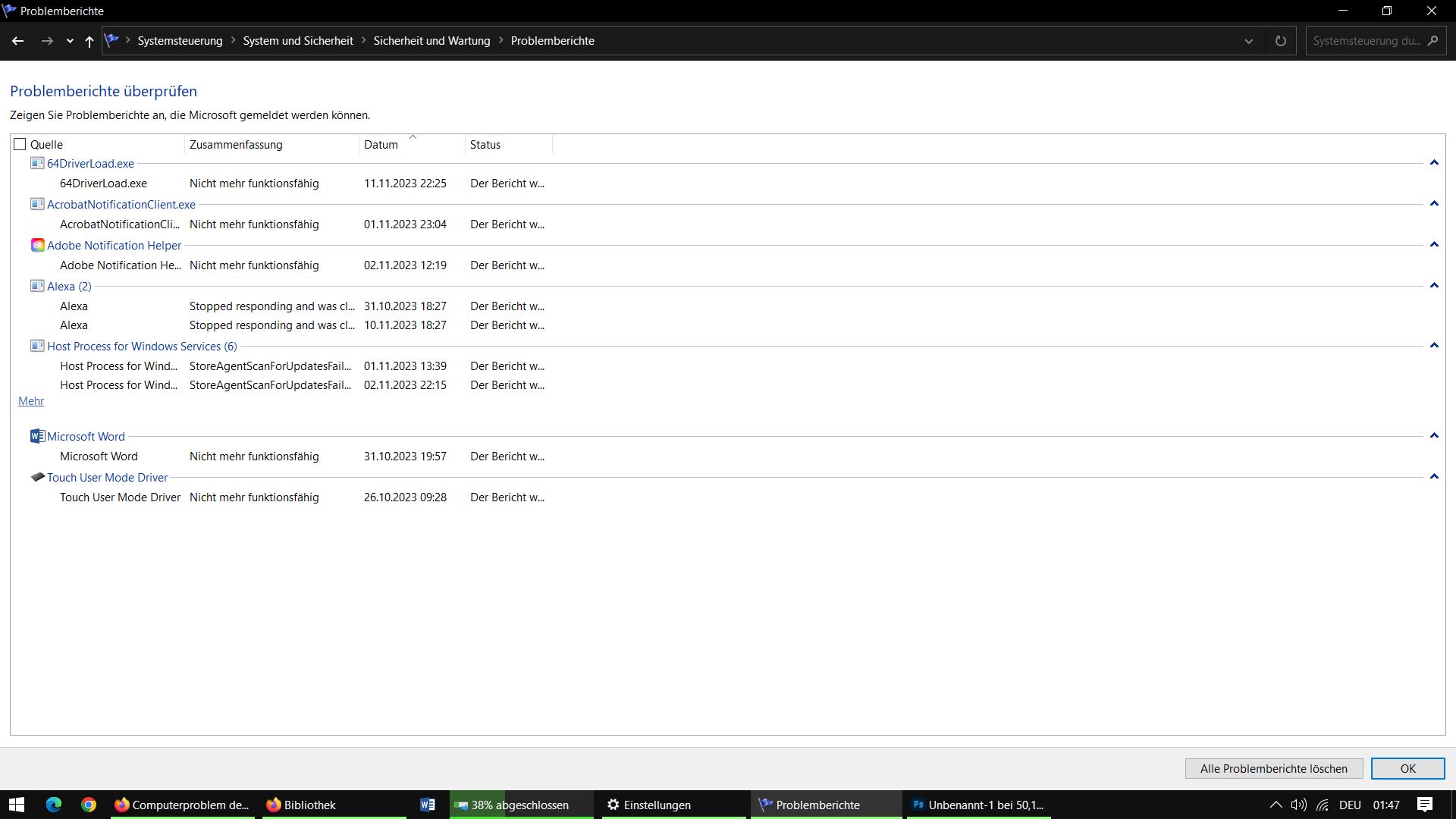Collapse the 64DriverLoad.exe group
Image resolution: width=1456 pixels, height=819 pixels.
pyautogui.click(x=1434, y=163)
